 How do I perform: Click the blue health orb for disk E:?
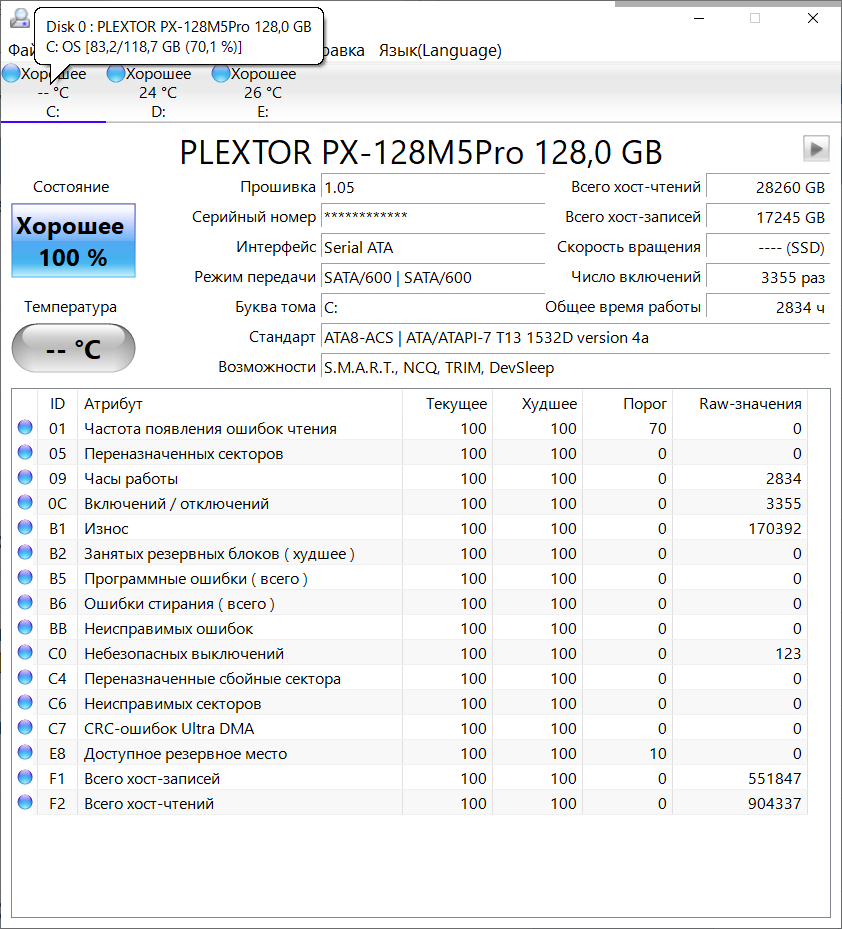pos(220,73)
